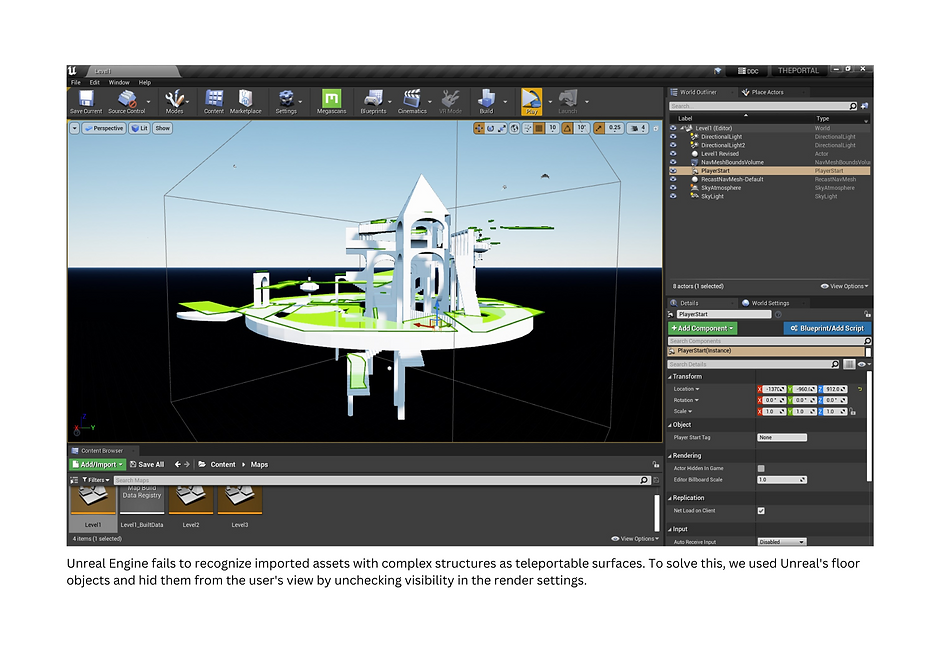Image resolution: width=940 pixels, height=662 pixels.
Task: Click the Blueprints toolbar icon
Action: tap(373, 99)
